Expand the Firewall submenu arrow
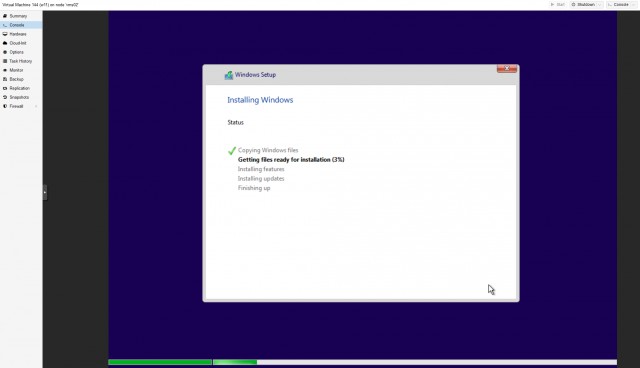This screenshot has height=368, width=640. (36, 106)
